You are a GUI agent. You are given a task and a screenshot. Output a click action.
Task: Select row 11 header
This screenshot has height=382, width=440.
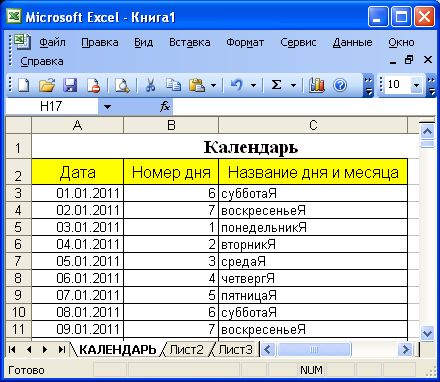[18, 329]
